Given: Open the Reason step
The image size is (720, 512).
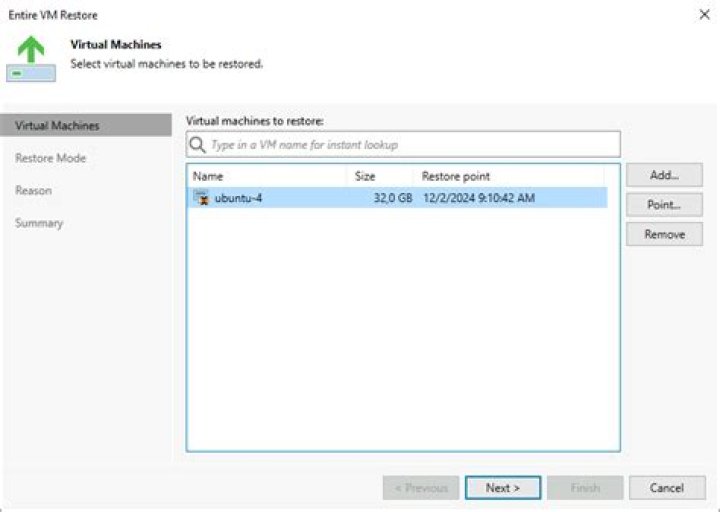Looking at the screenshot, I should tap(33, 191).
